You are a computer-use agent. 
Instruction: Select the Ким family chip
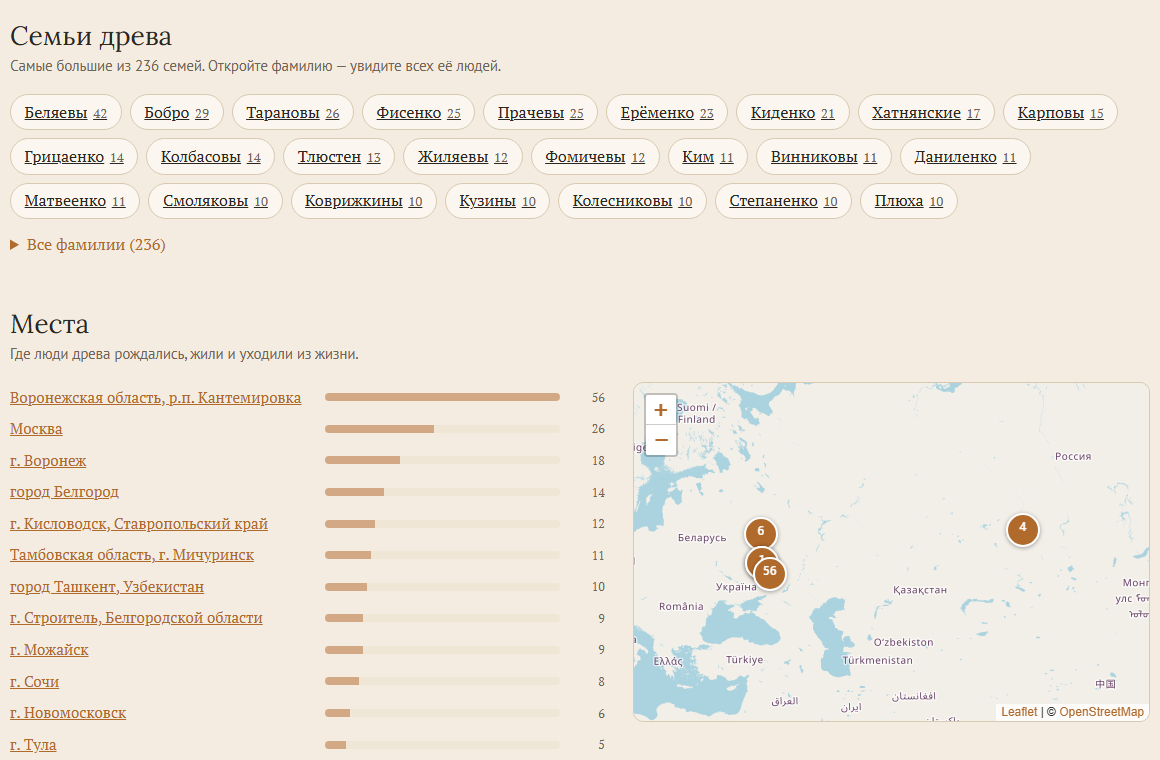(708, 157)
